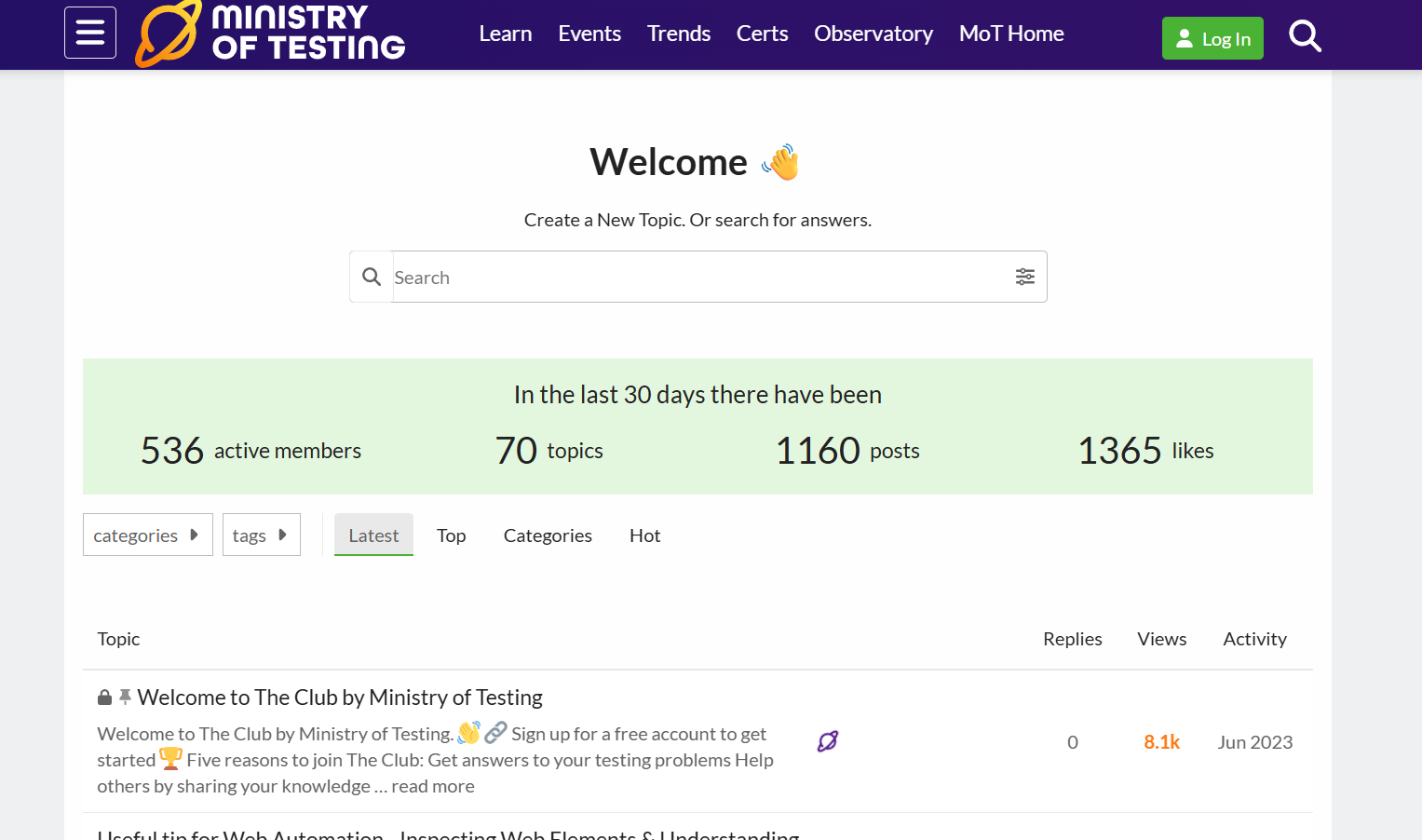The image size is (1422, 840).
Task: Open search via the top-right magnifier
Action: click(x=1305, y=35)
